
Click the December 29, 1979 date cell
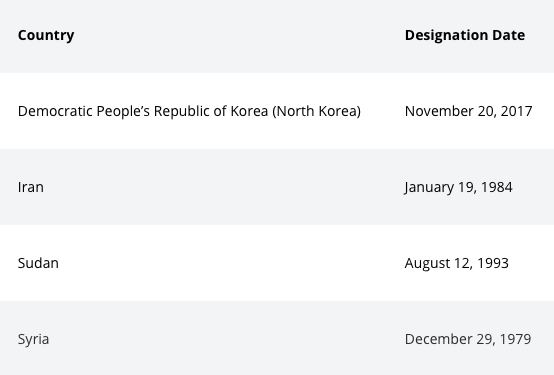pyautogui.click(x=468, y=339)
